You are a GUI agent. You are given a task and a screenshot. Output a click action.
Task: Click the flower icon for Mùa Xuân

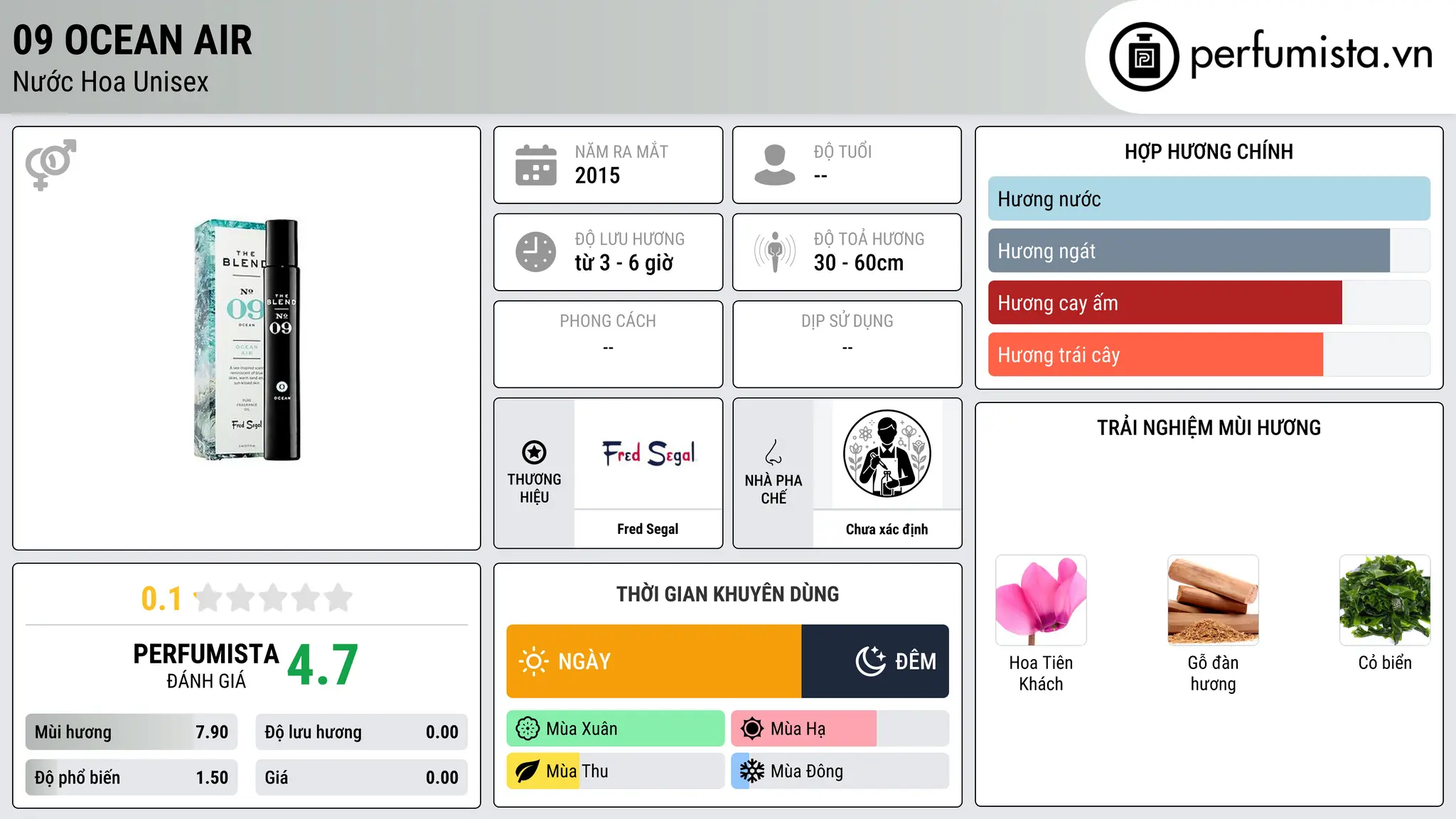click(x=528, y=729)
